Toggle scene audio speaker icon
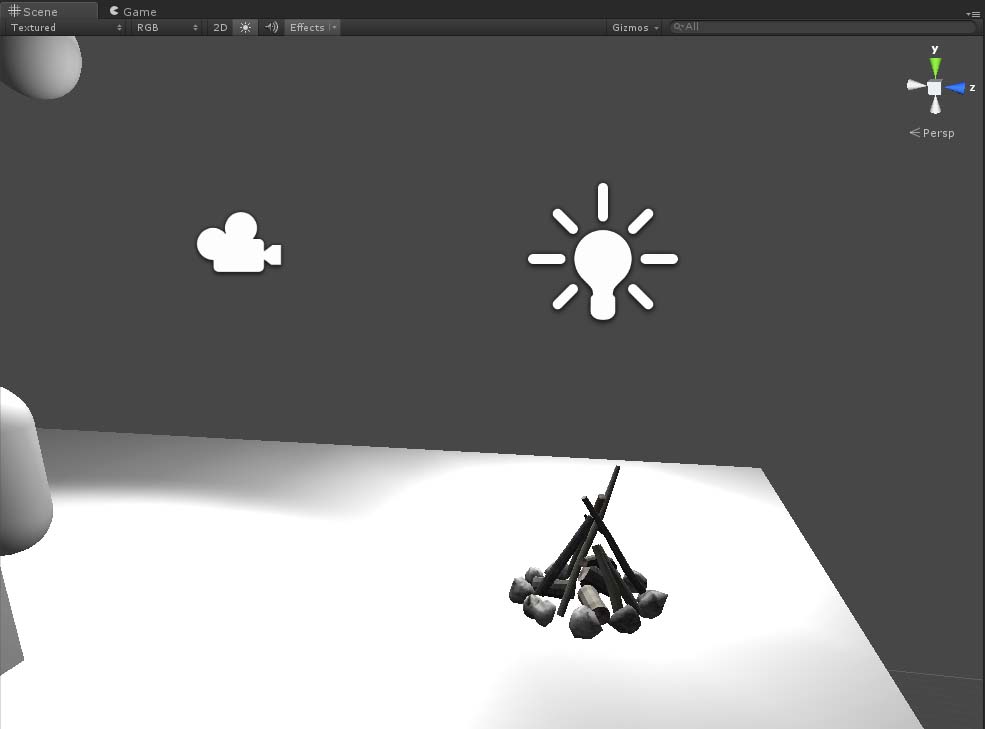This screenshot has width=985, height=729. (x=271, y=27)
